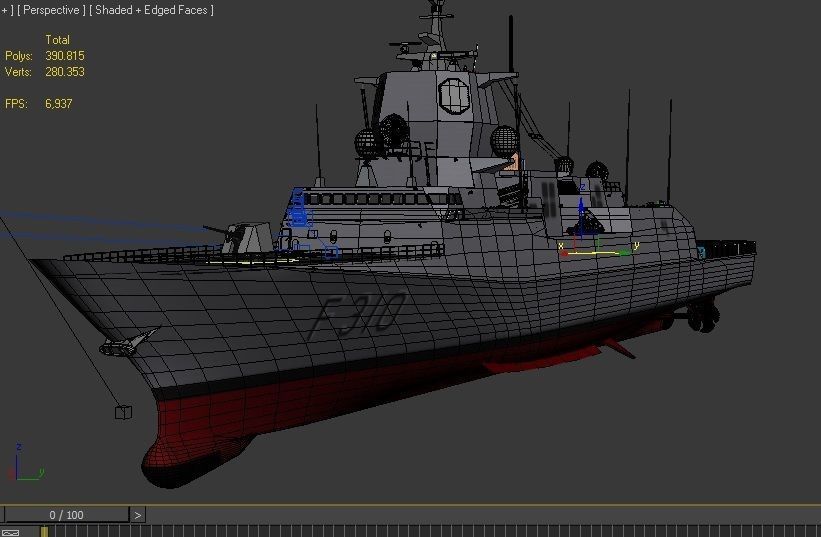The height and width of the screenshot is (537, 821).
Task: Advance one frame with the slider's right arrow
Action: pos(137,515)
